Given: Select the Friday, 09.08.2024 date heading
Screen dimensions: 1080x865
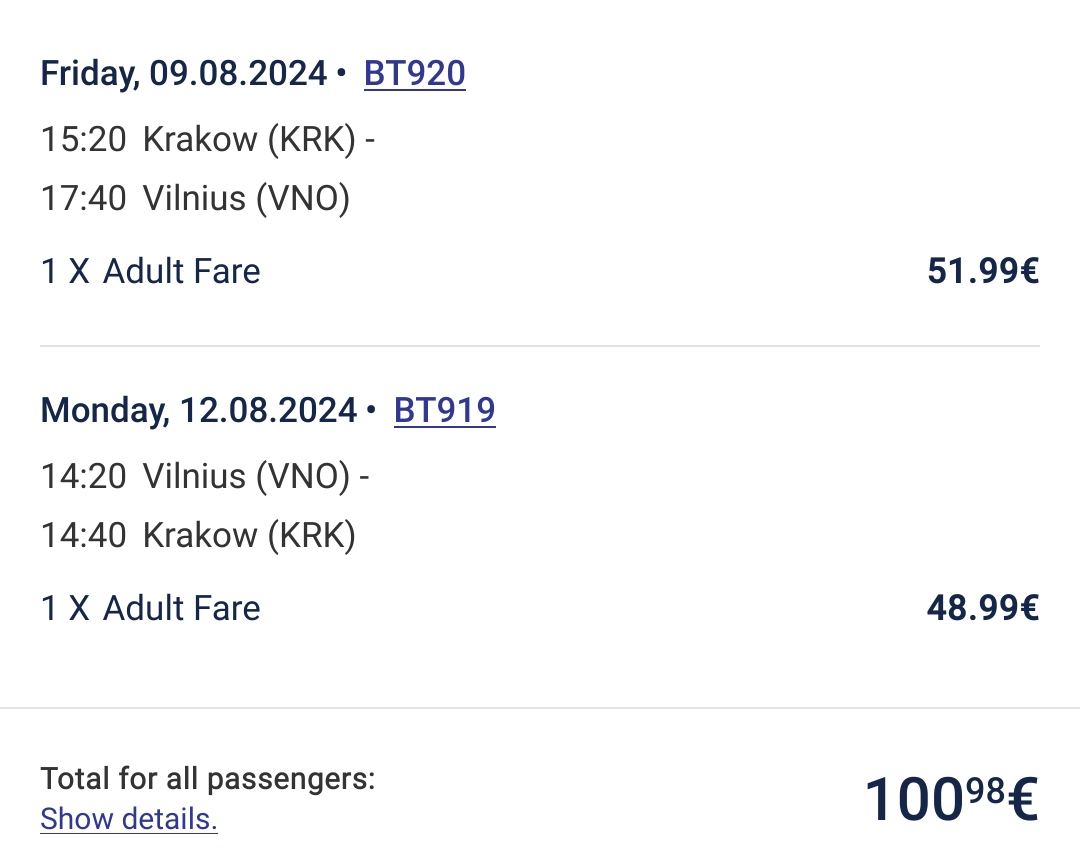Looking at the screenshot, I should tap(183, 74).
